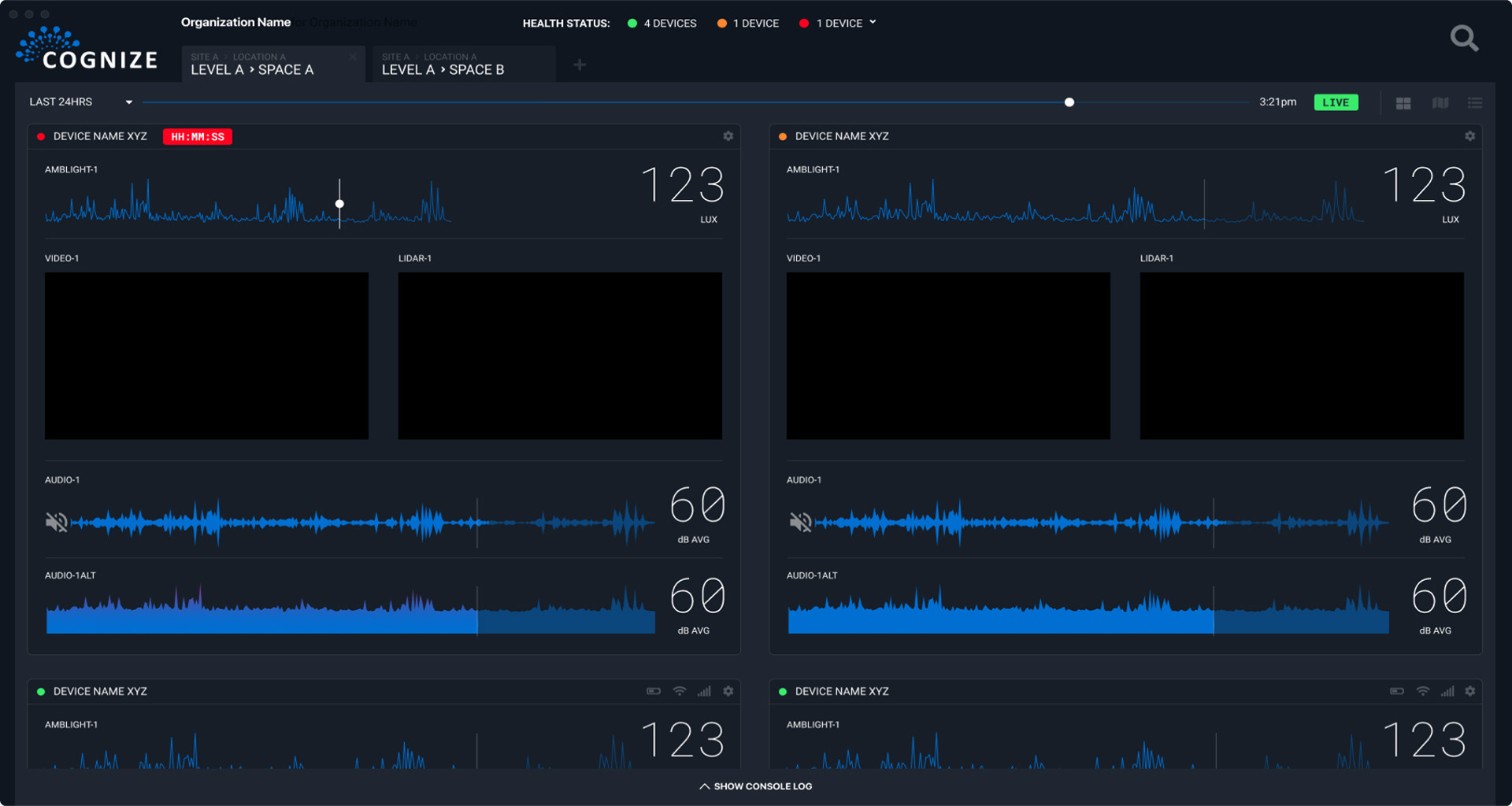Filter by orange 1 DEVICE health status
Viewport: 1512px width, 806px height.
pyautogui.click(x=748, y=24)
